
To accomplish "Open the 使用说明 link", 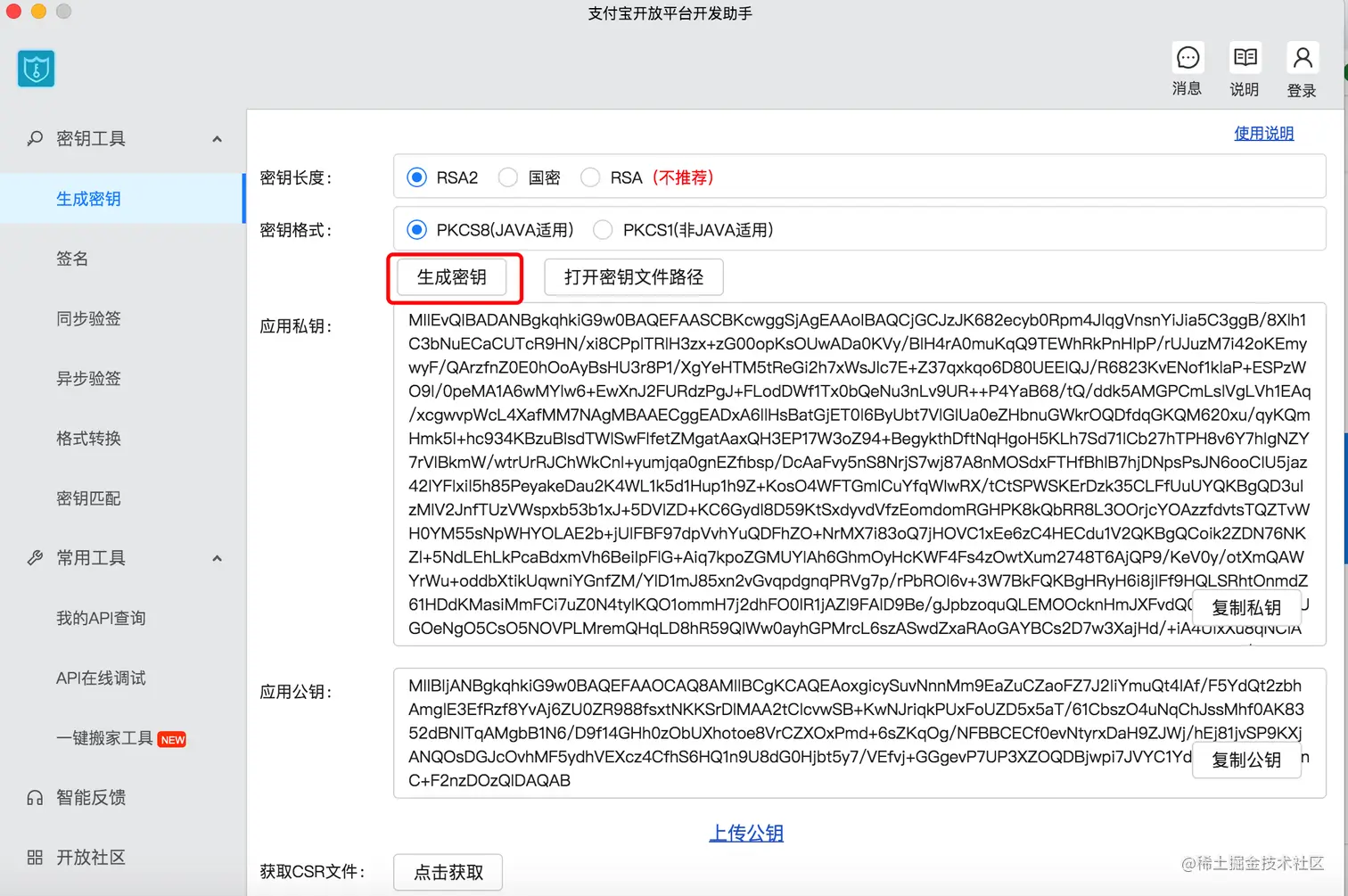I will coord(1263,134).
